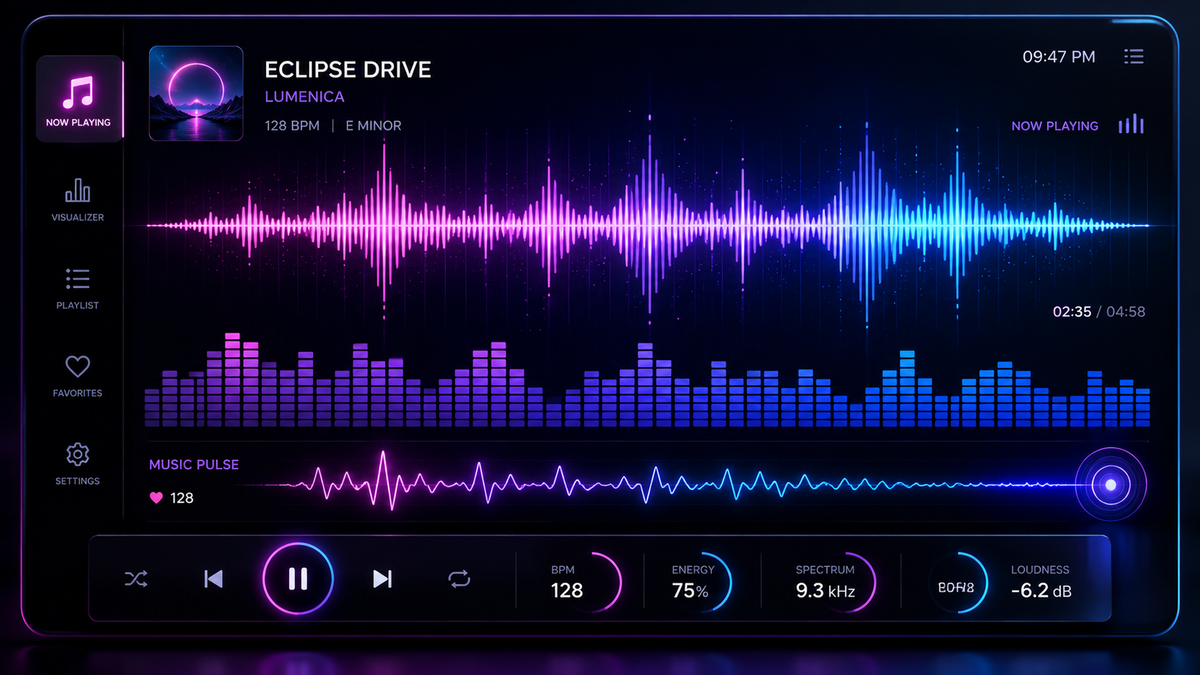Click the spectrum equalizer bars
Viewport: 1200px width, 675px height.
pos(648,382)
